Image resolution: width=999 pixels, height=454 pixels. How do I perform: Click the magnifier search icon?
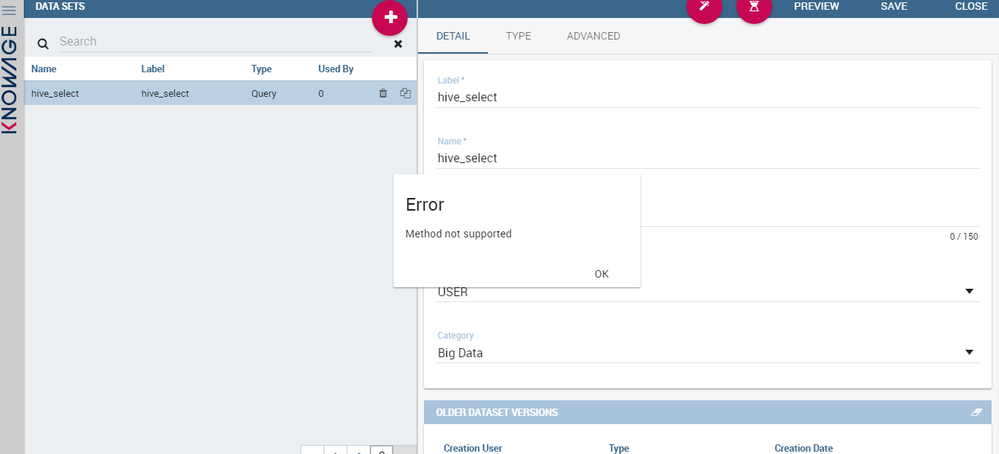(x=43, y=44)
